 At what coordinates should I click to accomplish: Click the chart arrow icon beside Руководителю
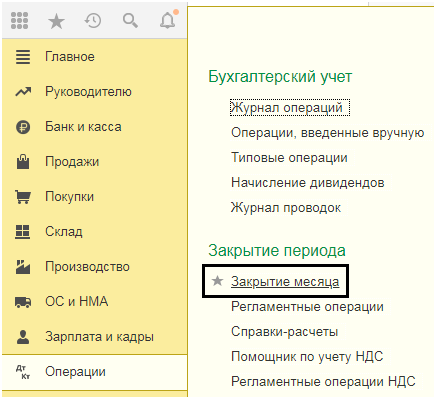23,92
